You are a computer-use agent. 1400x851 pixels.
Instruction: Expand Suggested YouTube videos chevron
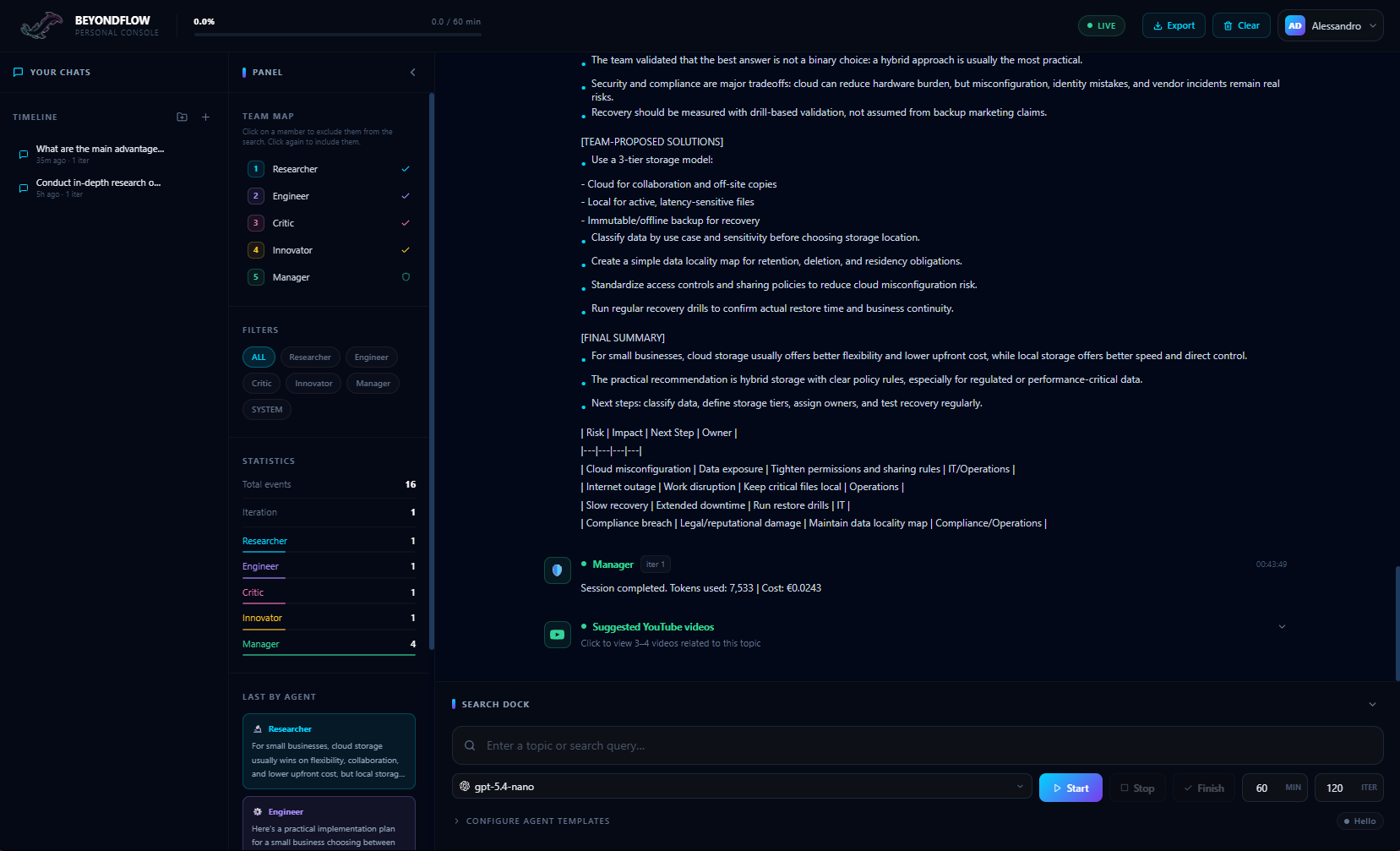[x=1282, y=627]
